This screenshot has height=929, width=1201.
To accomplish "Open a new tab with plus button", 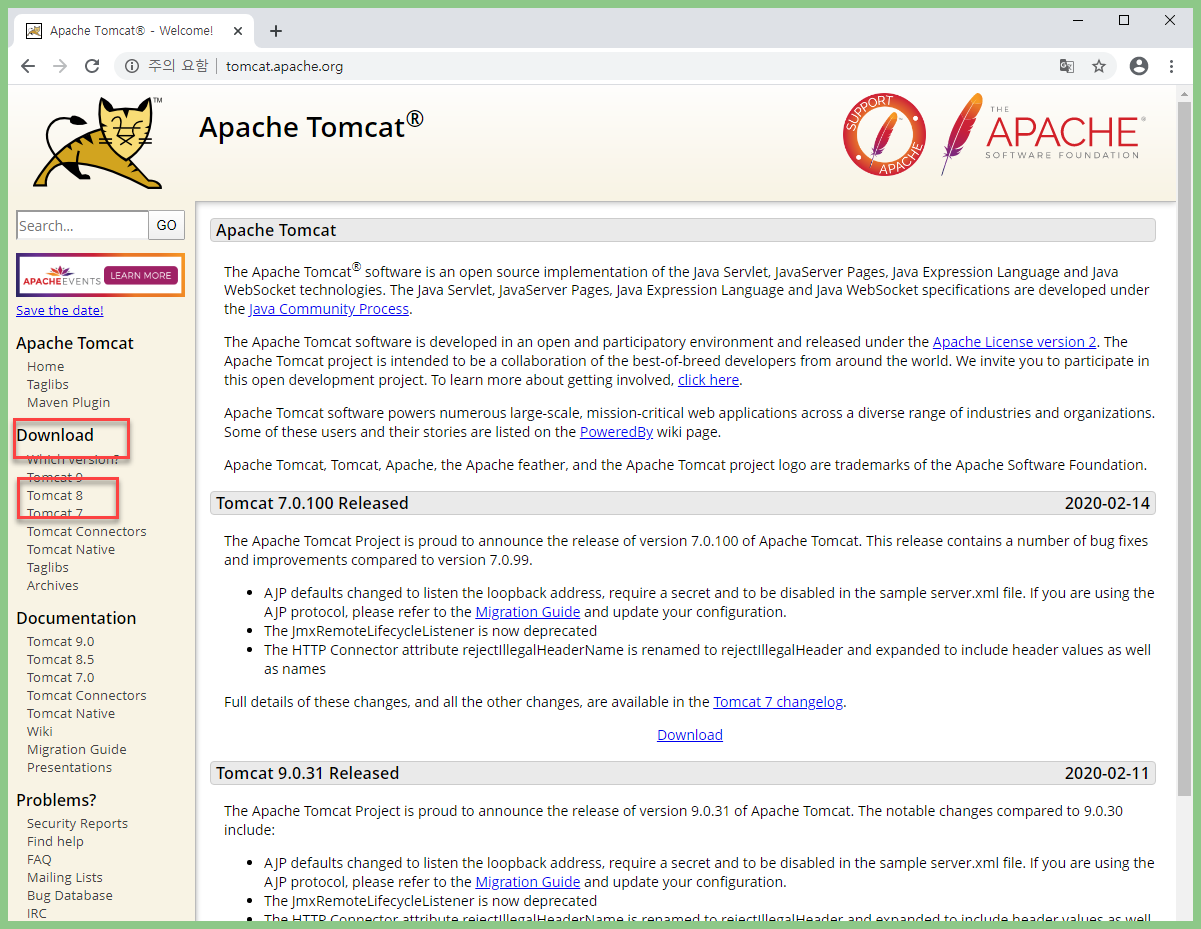I will pyautogui.click(x=276, y=31).
